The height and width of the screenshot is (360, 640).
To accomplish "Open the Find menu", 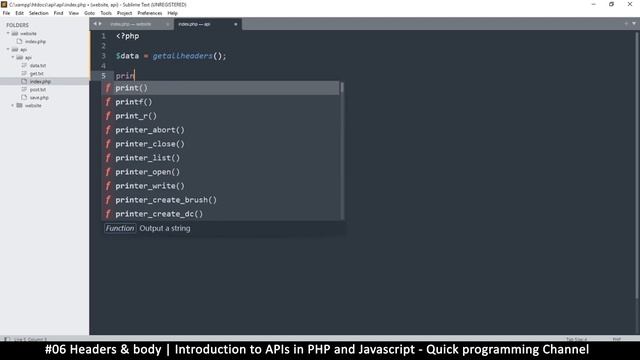I will 58,13.
